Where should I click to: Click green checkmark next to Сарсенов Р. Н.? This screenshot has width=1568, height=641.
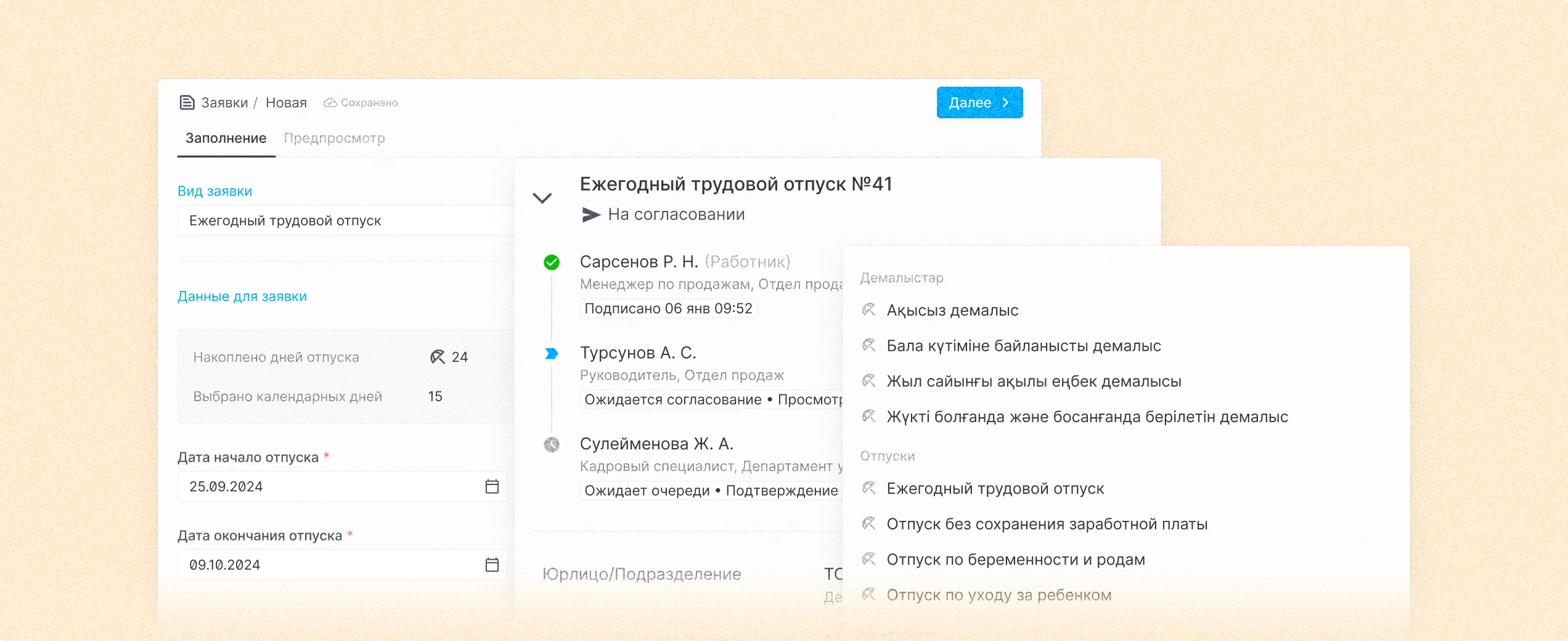tap(552, 263)
